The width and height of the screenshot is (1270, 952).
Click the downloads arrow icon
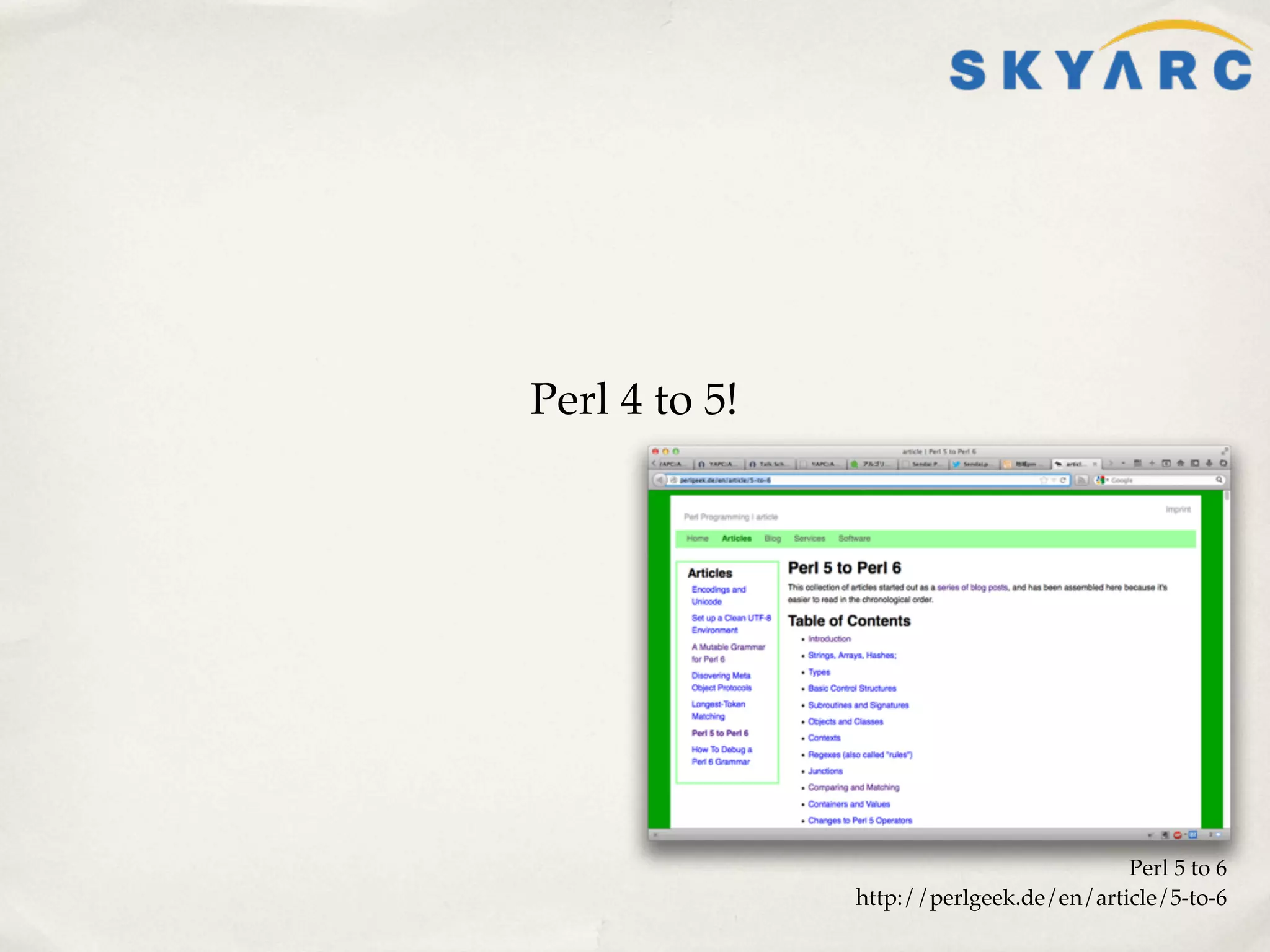tap(1209, 464)
